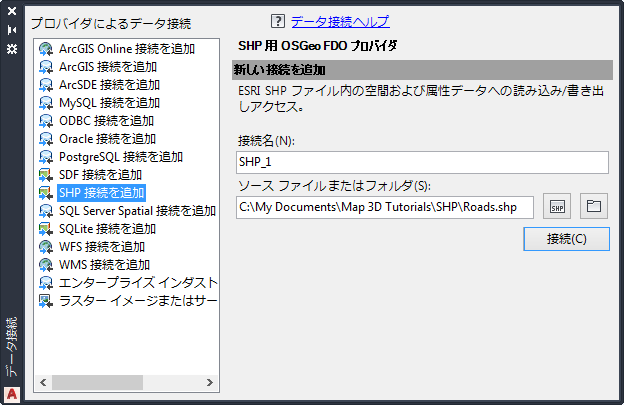Select SHP 接続を追加
This screenshot has width=624, height=405.
coord(101,193)
